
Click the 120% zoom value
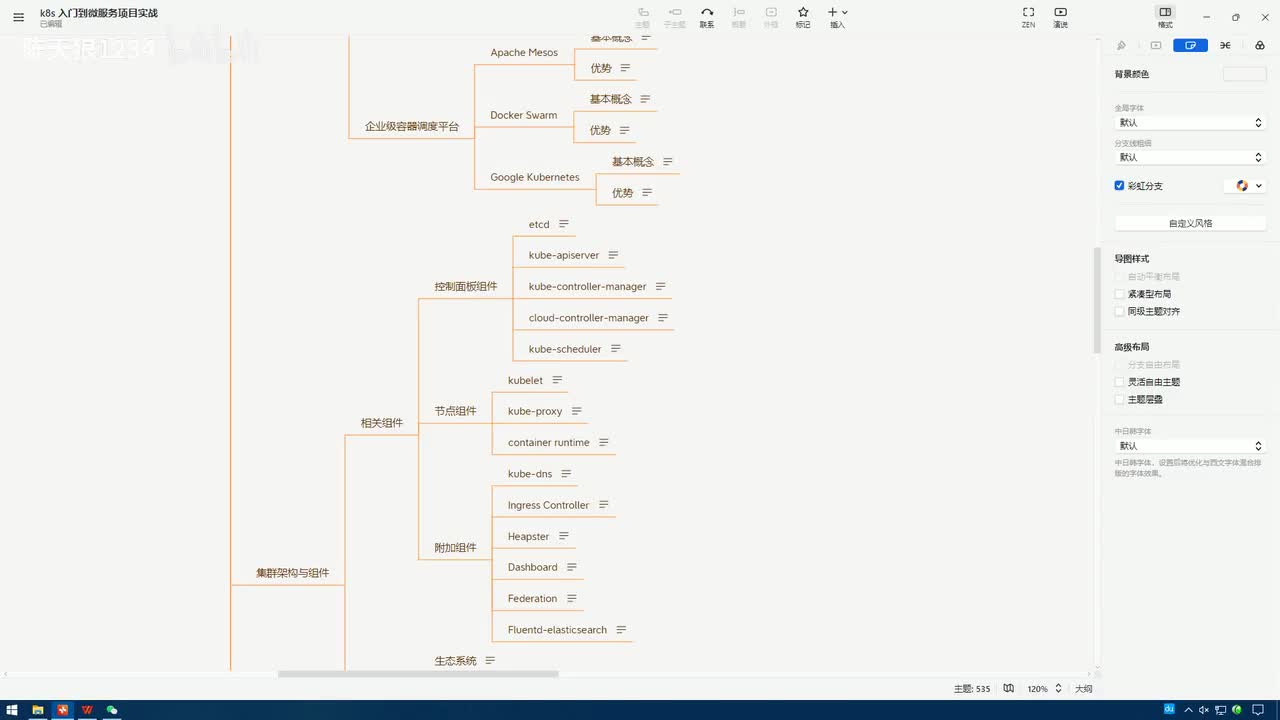click(1037, 689)
